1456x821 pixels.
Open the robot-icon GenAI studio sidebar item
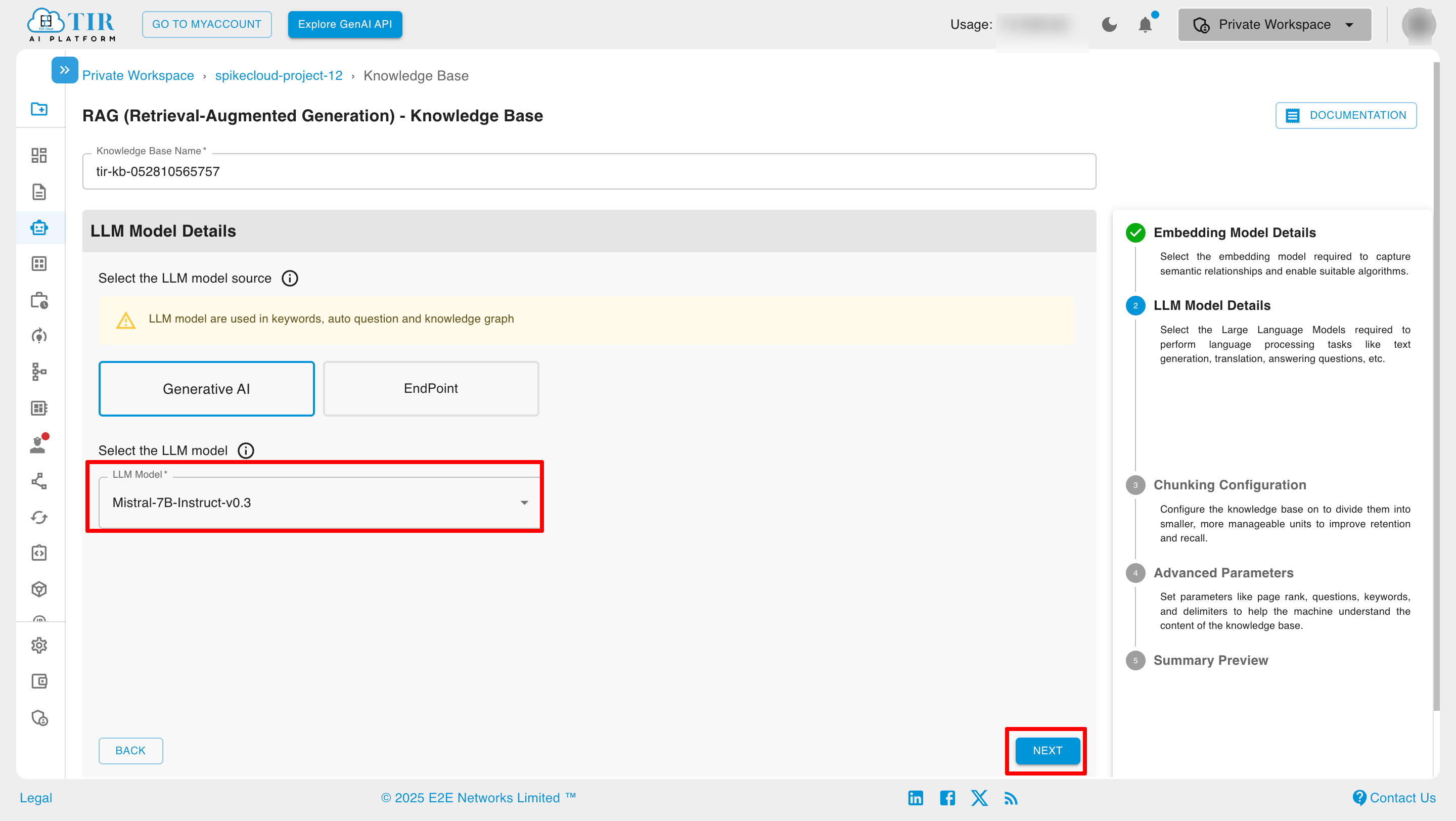39,227
